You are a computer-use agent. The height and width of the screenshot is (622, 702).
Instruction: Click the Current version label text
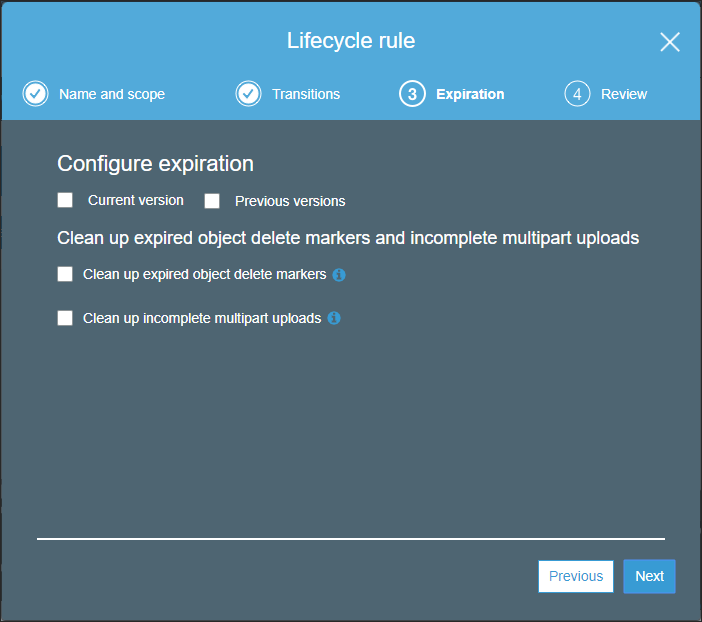136,200
